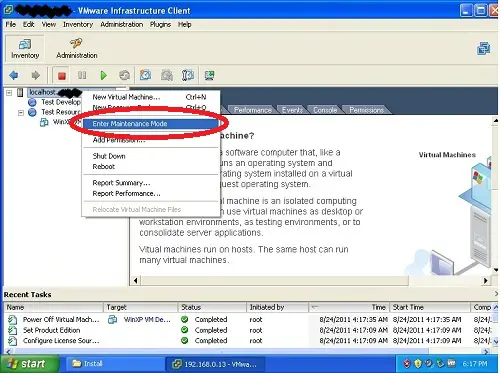This screenshot has width=500, height=373.
Task: Click the Suspend pause icon
Action: point(82,75)
